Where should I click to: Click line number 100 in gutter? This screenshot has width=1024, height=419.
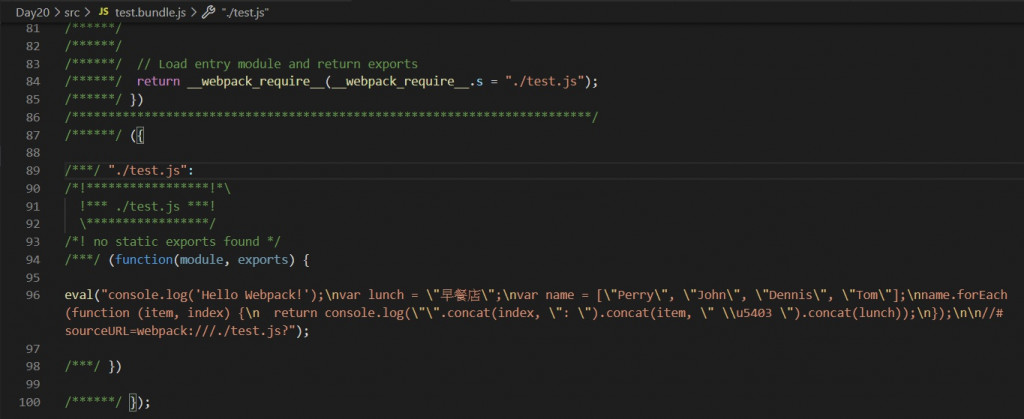[30, 402]
